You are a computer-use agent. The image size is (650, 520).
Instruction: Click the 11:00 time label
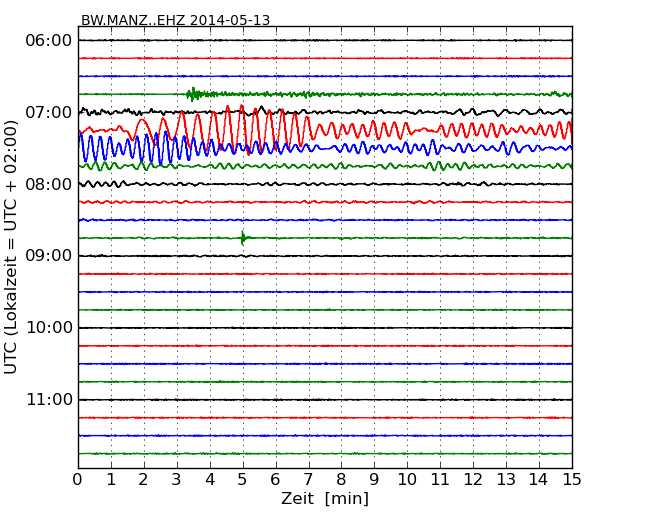(49, 400)
